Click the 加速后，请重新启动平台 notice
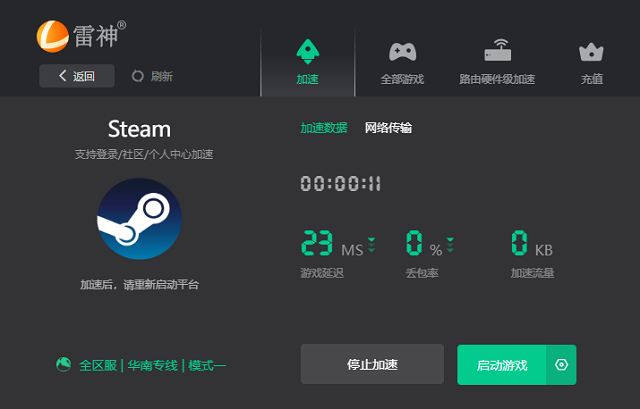The image size is (640, 409). (x=140, y=285)
